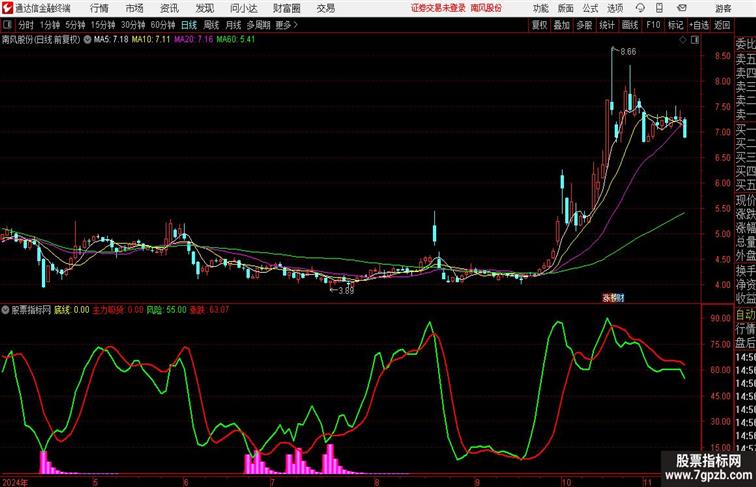Open the 问小达 menu

click(x=243, y=8)
